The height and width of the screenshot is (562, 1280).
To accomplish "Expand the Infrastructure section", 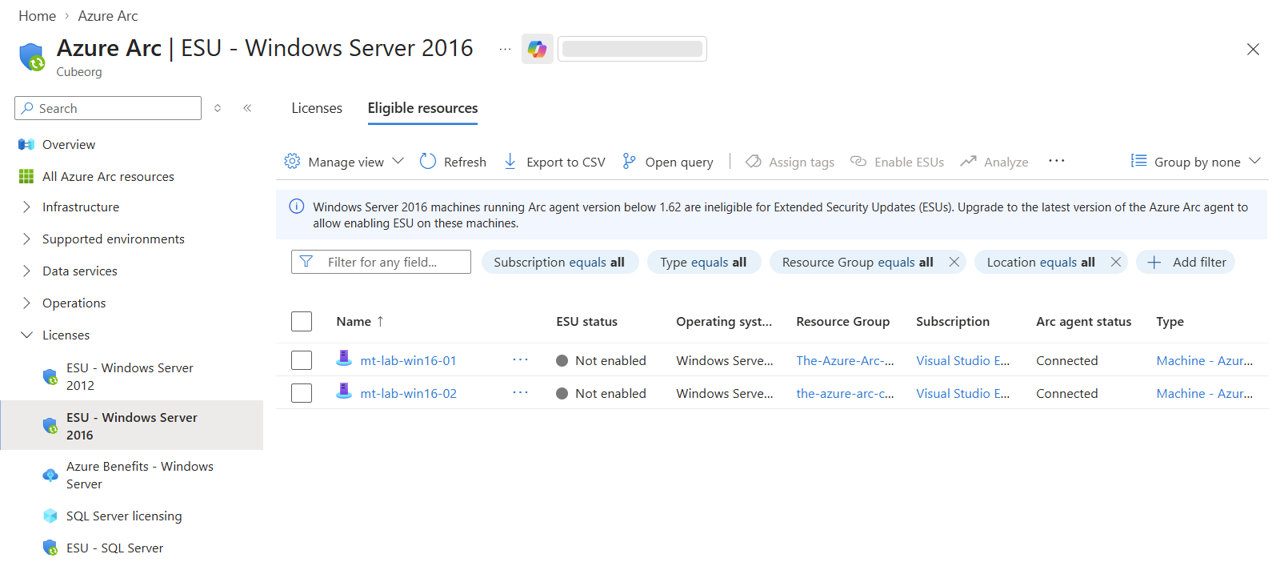I will point(26,207).
